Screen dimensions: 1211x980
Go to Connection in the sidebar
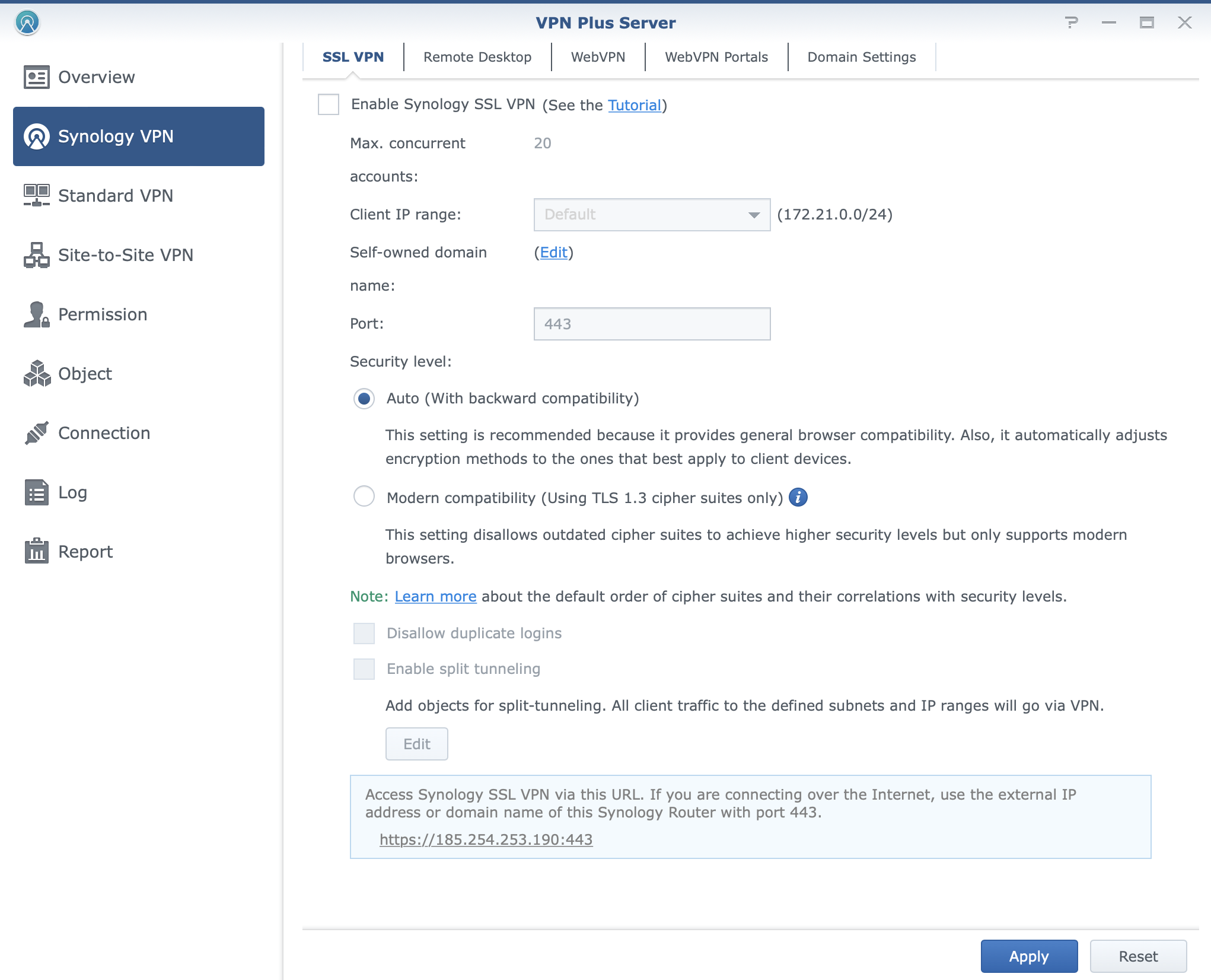(139, 433)
